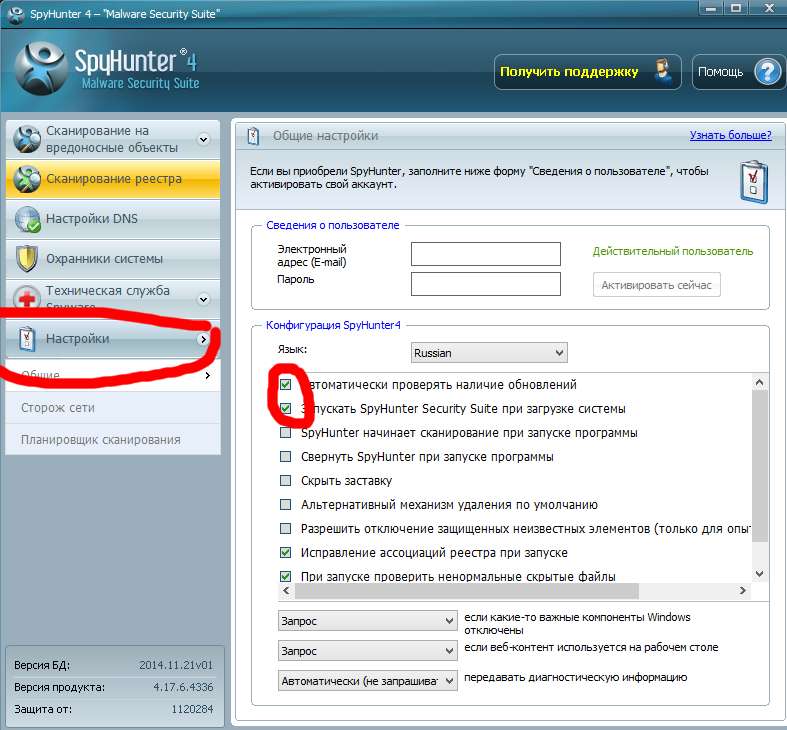Viewport: 787px width, 730px height.
Task: Enable Разрешить отключение защищенных элементов checkbox
Action: point(286,528)
